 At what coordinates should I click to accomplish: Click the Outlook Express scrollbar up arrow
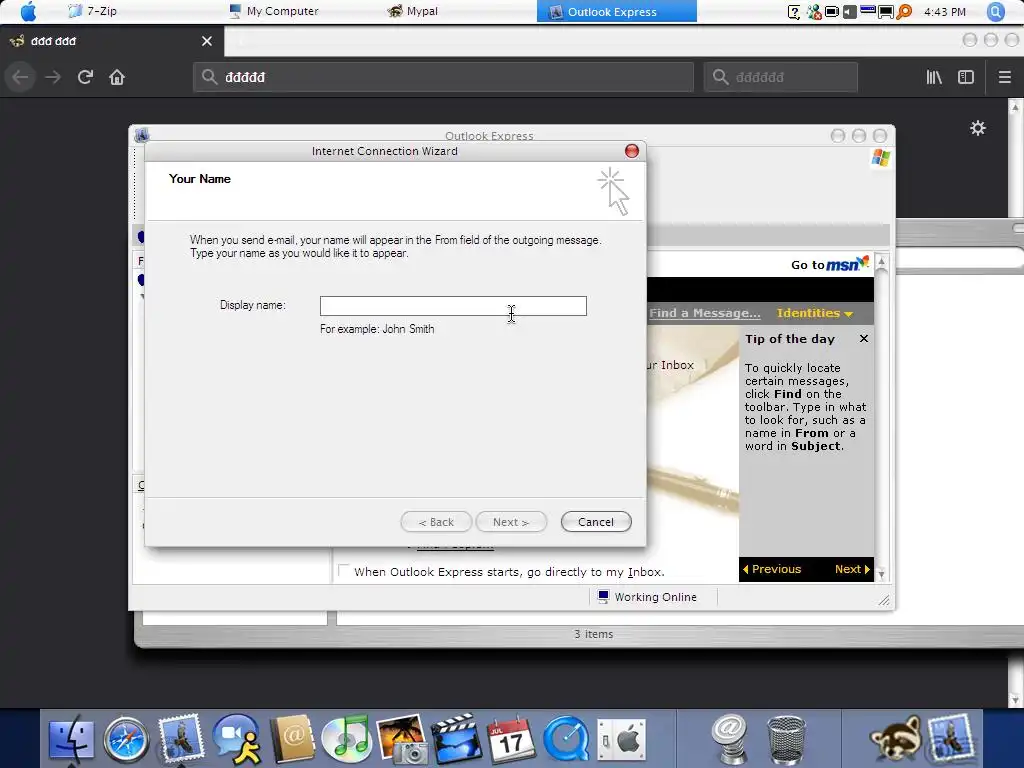tap(881, 261)
